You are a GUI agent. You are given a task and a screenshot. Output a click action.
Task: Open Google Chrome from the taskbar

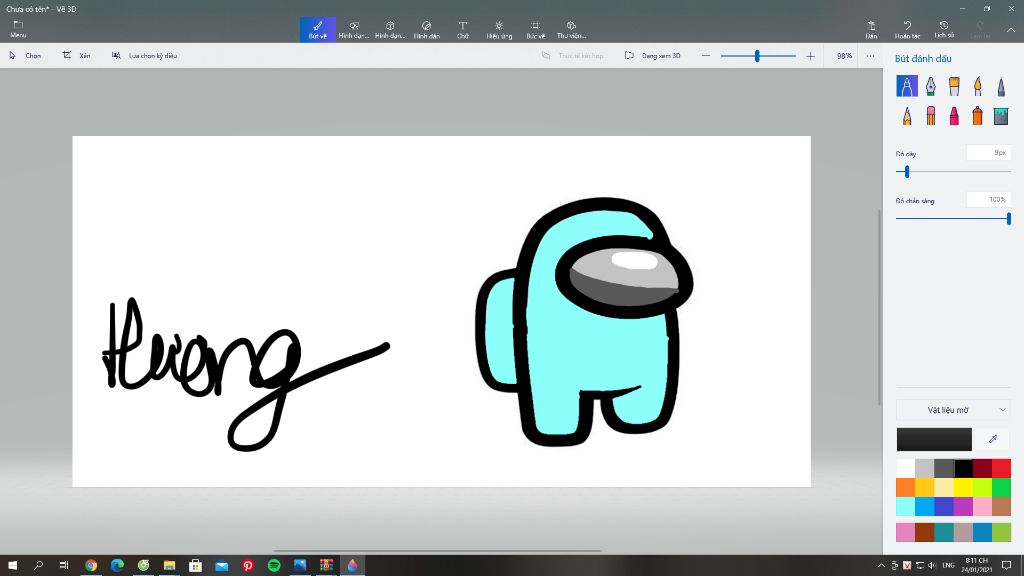(91, 566)
